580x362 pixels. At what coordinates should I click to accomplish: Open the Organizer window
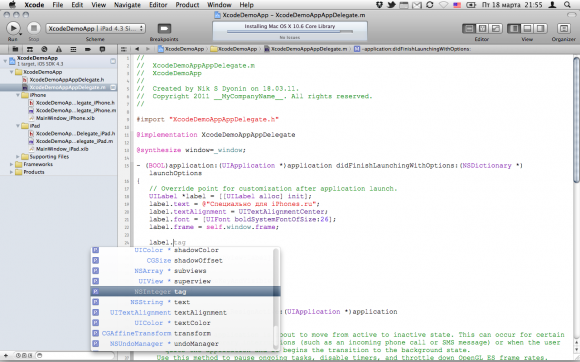point(563,28)
